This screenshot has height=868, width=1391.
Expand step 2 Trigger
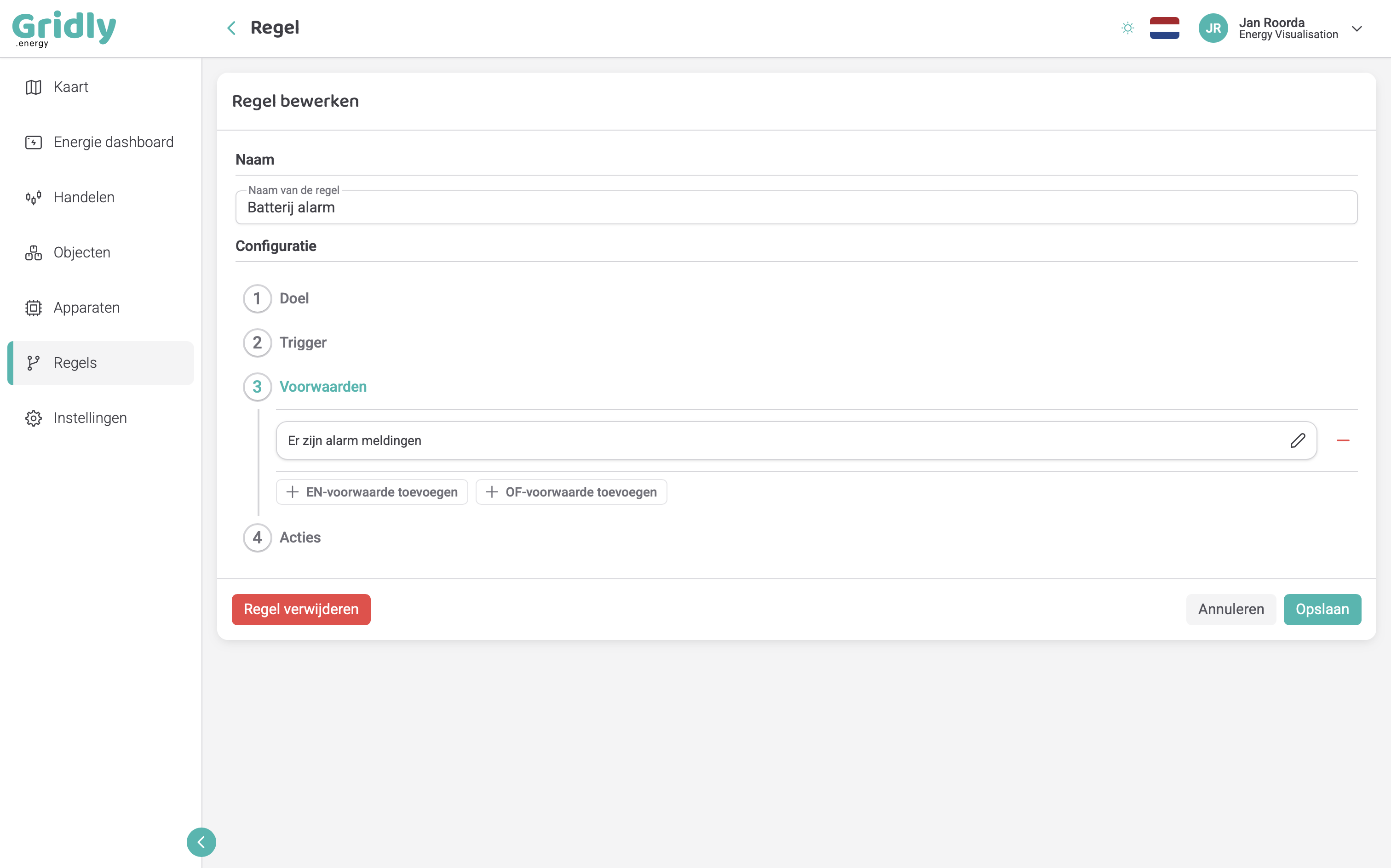click(x=302, y=343)
